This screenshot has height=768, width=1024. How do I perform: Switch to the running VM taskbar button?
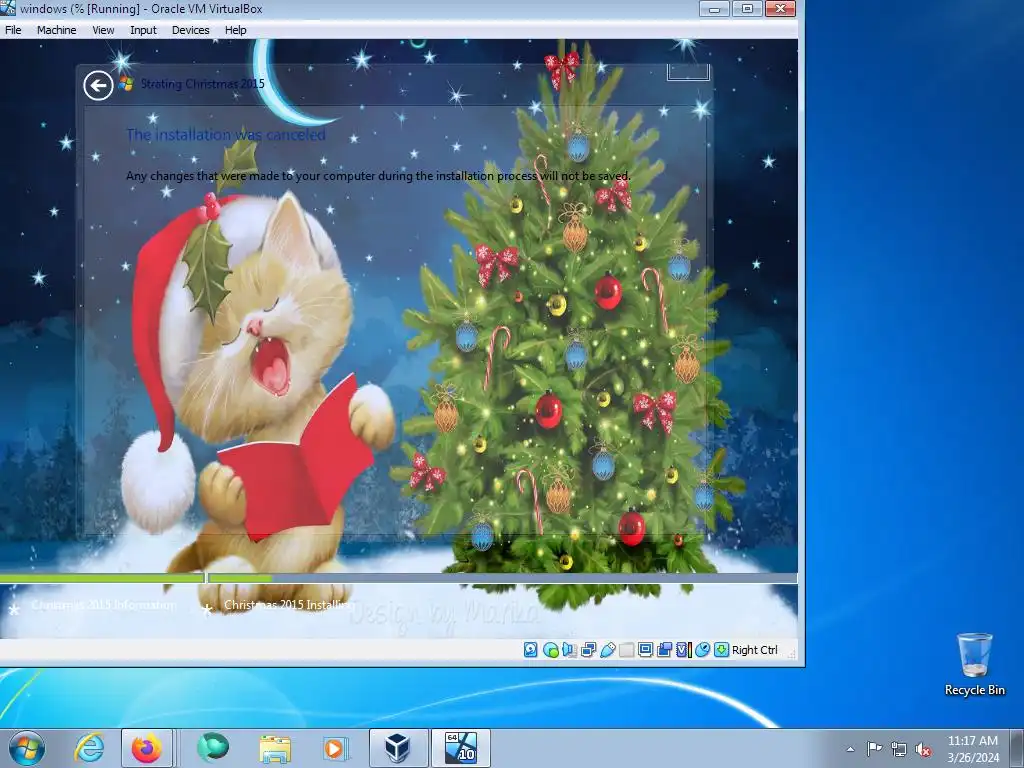tap(460, 748)
